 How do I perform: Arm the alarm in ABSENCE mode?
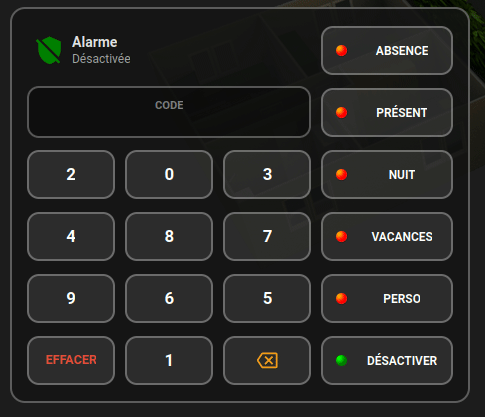(387, 50)
